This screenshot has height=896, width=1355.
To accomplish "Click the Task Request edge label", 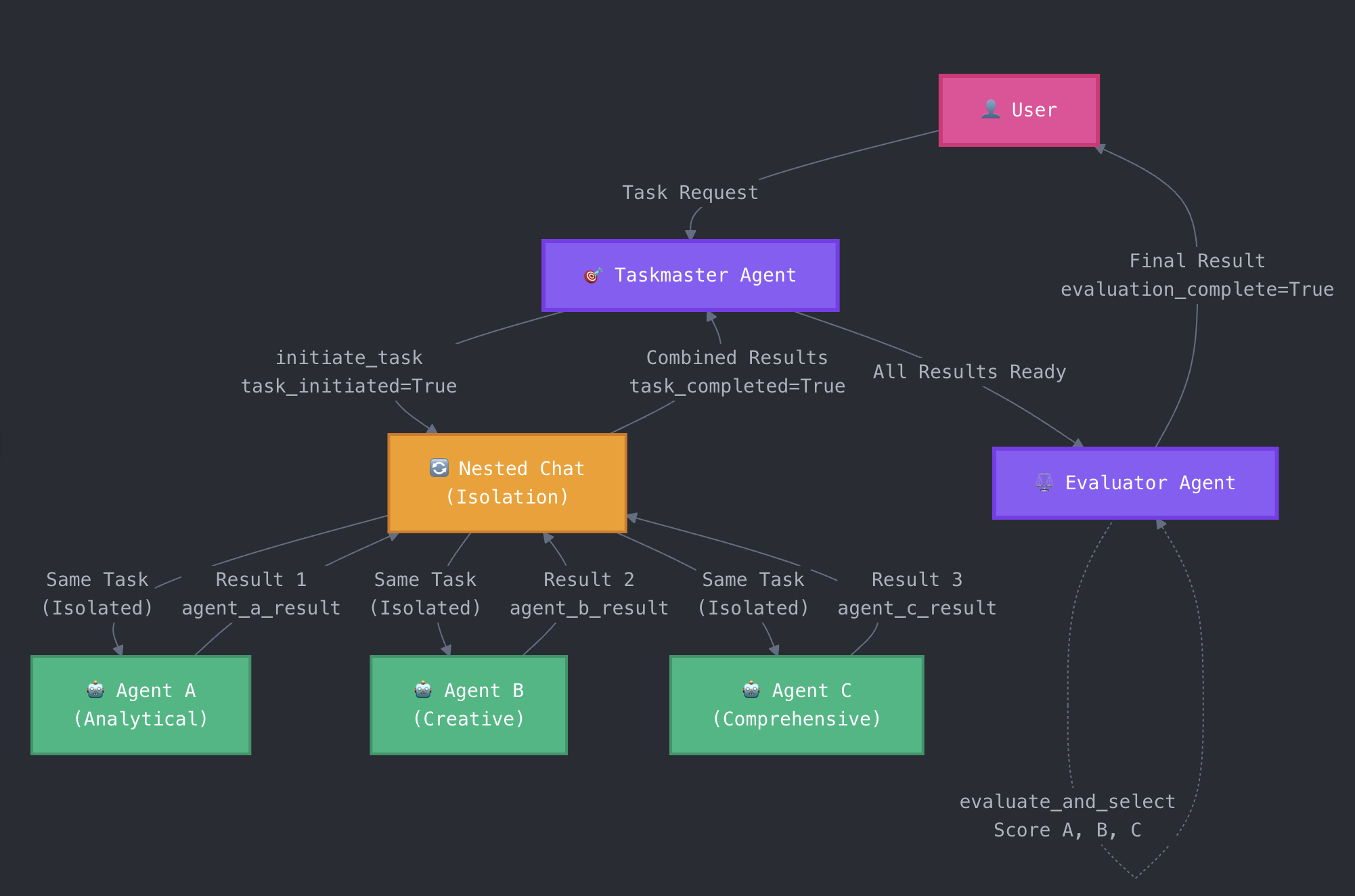I will point(690,193).
